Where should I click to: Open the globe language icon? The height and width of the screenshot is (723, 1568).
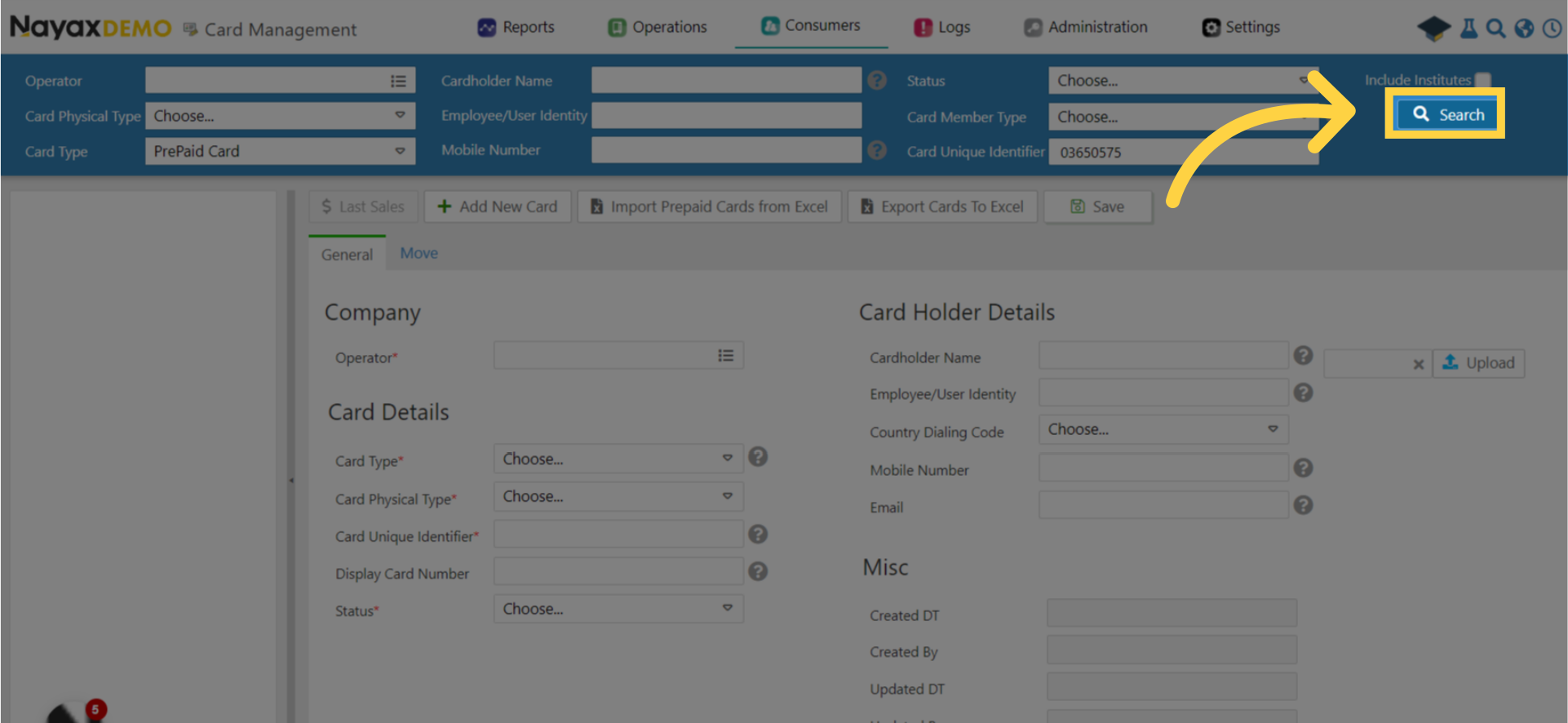[1524, 29]
